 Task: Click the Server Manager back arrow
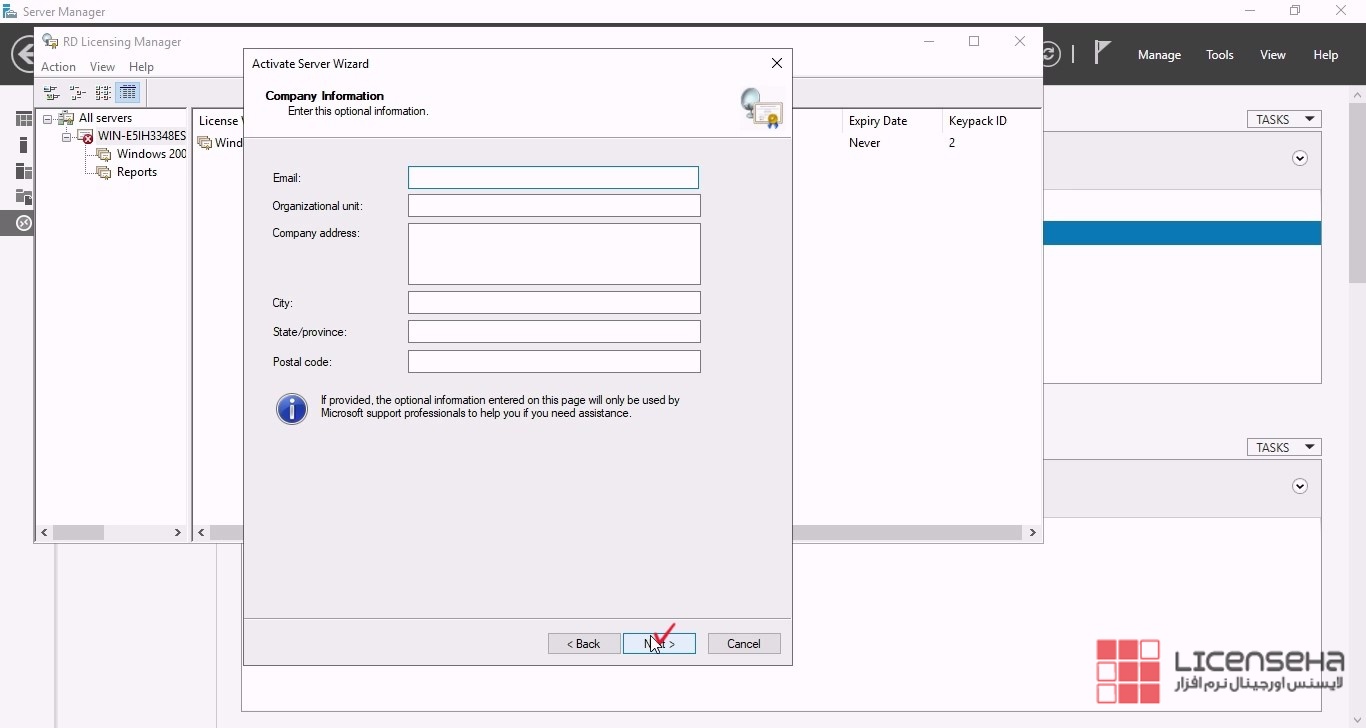(24, 54)
